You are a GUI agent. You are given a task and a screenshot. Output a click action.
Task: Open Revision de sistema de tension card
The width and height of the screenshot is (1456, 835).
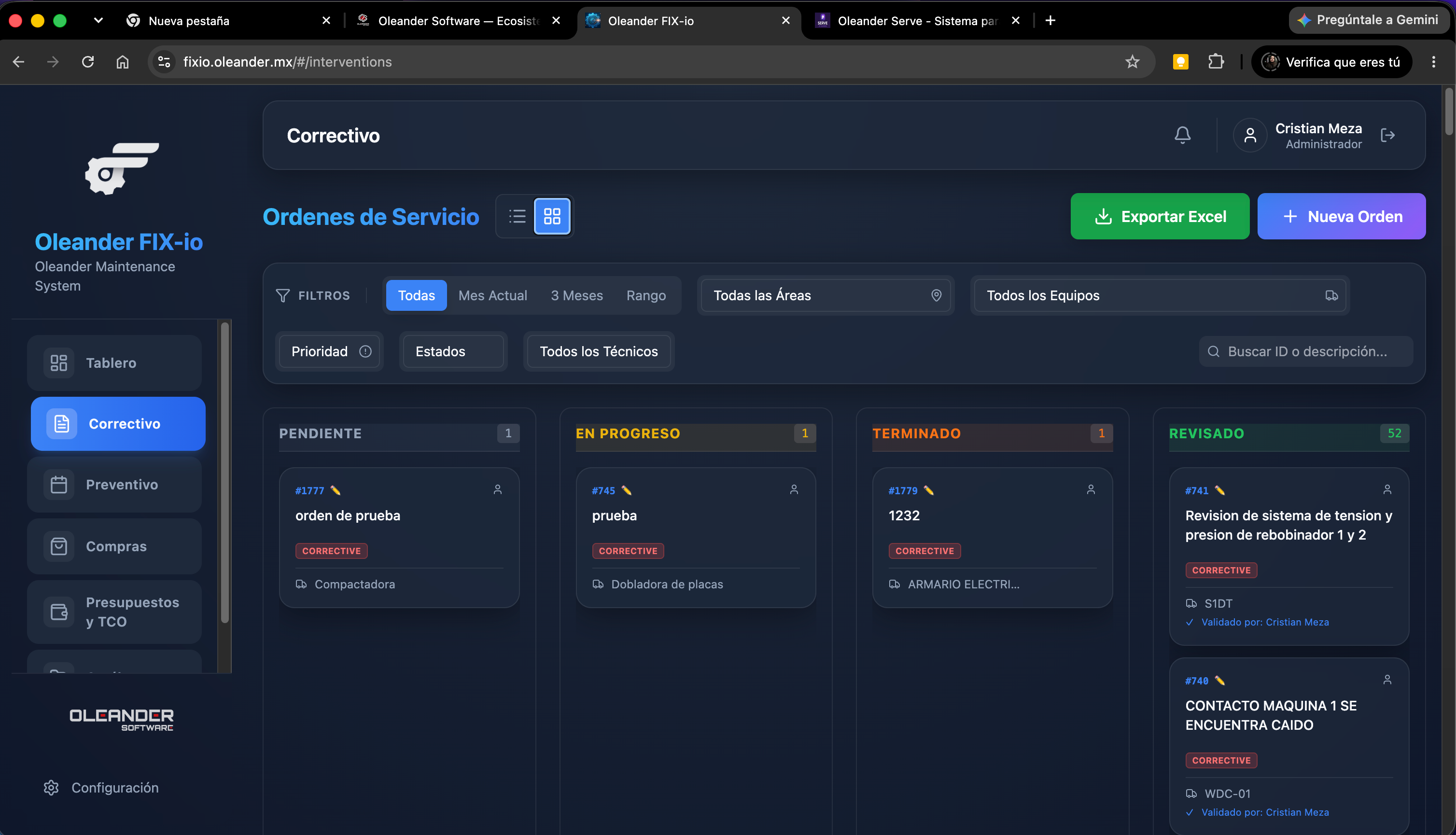[1288, 557]
